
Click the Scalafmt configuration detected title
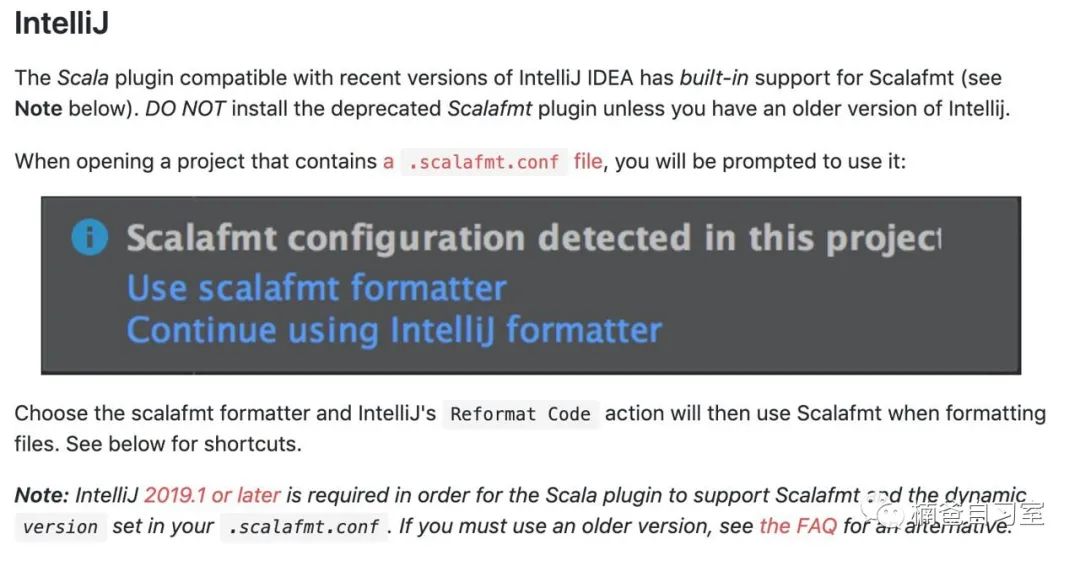[534, 238]
